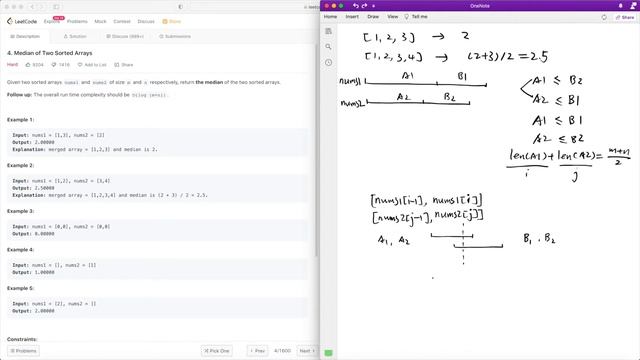Click the Problems list button at bottom
Screen dimensions: 640x360
pyautogui.click(x=23, y=351)
